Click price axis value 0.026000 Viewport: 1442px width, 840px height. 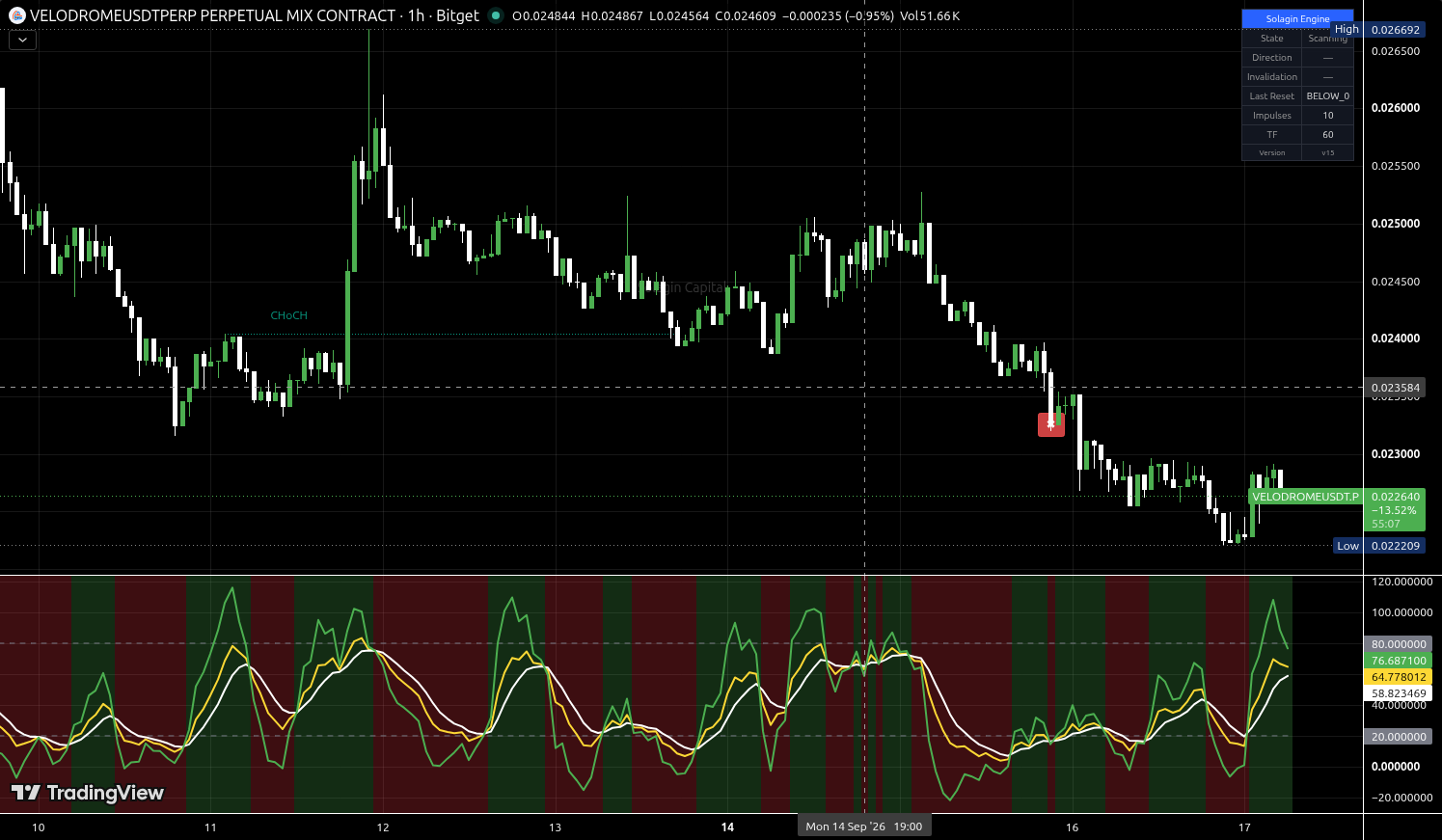pos(1396,108)
